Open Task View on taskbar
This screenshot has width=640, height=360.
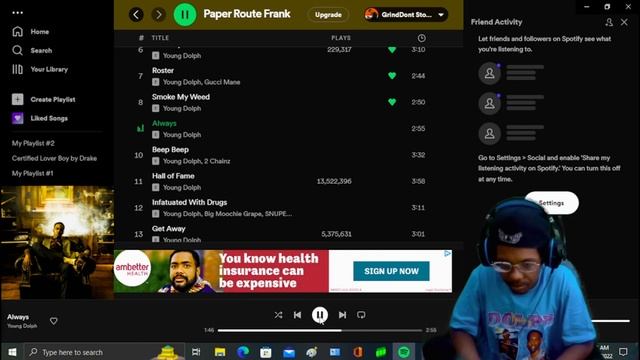(196, 352)
